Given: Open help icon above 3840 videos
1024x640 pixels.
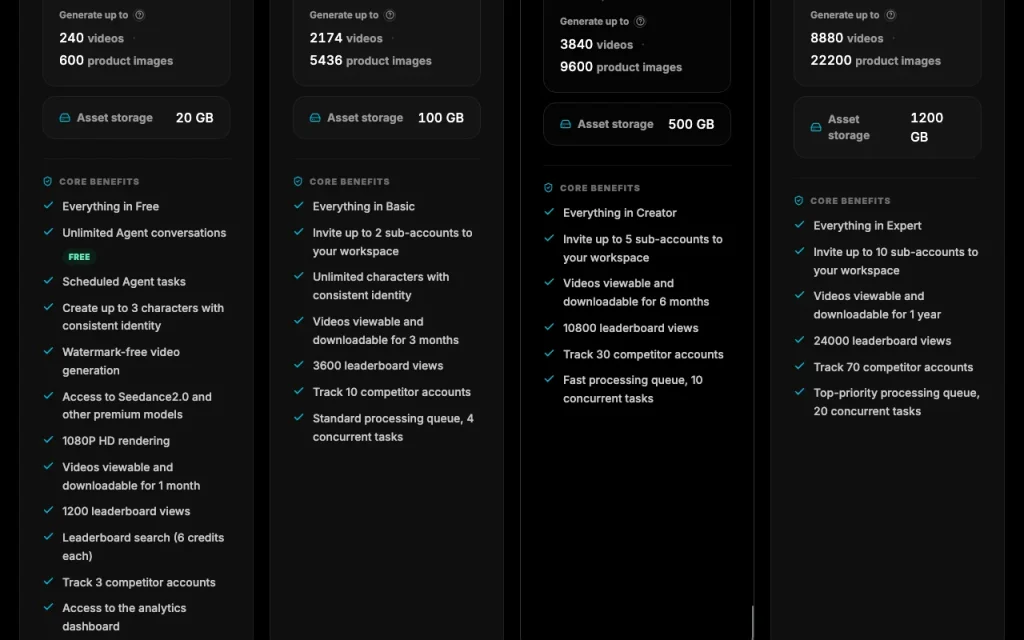Looking at the screenshot, I should pyautogui.click(x=641, y=22).
